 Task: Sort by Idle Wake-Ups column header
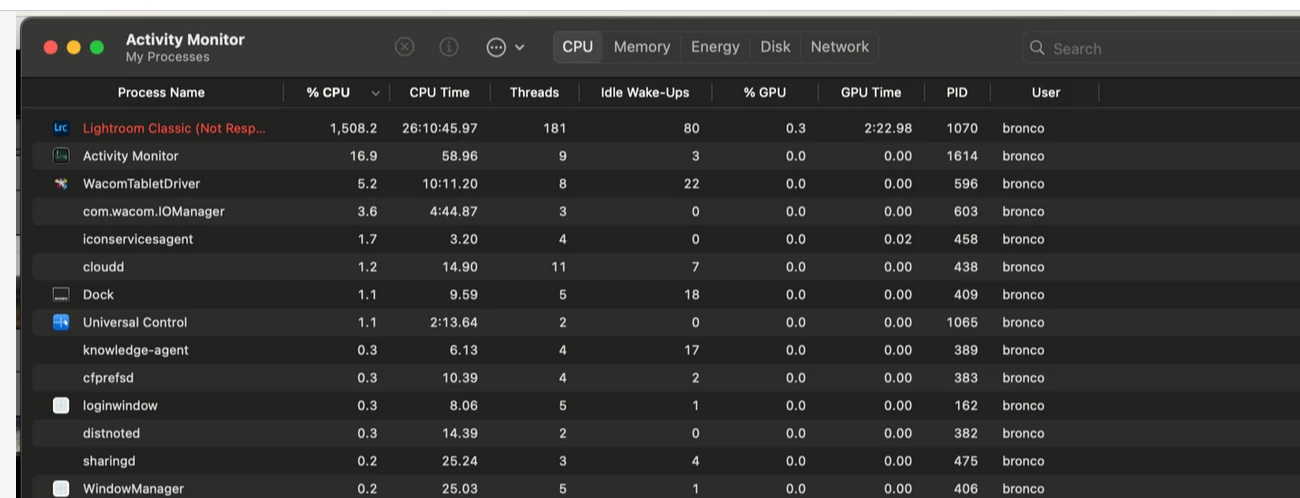coord(645,93)
